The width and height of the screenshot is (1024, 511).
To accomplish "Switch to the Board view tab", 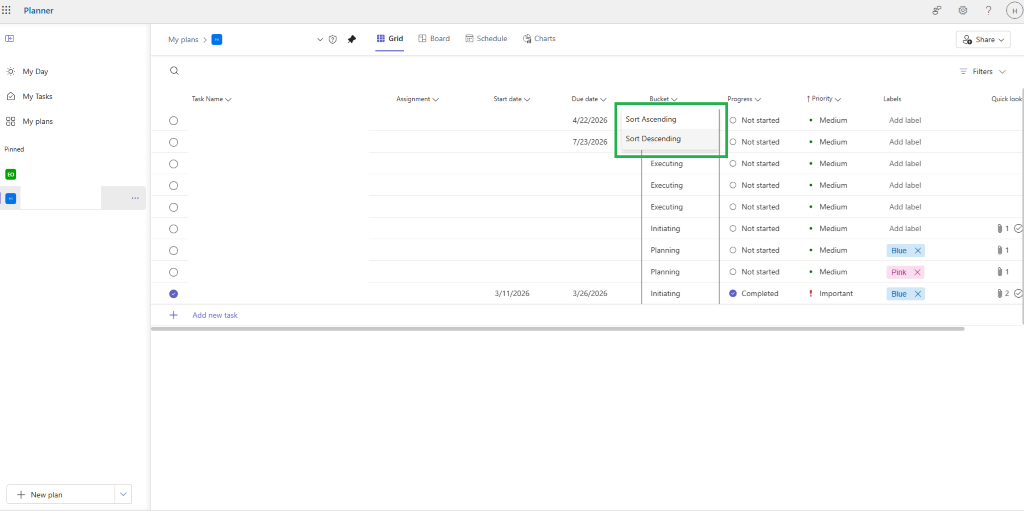I will click(x=434, y=39).
